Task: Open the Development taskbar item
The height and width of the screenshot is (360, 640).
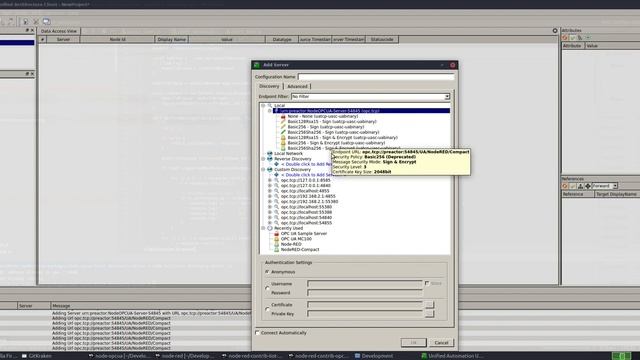Action: tap(373, 356)
